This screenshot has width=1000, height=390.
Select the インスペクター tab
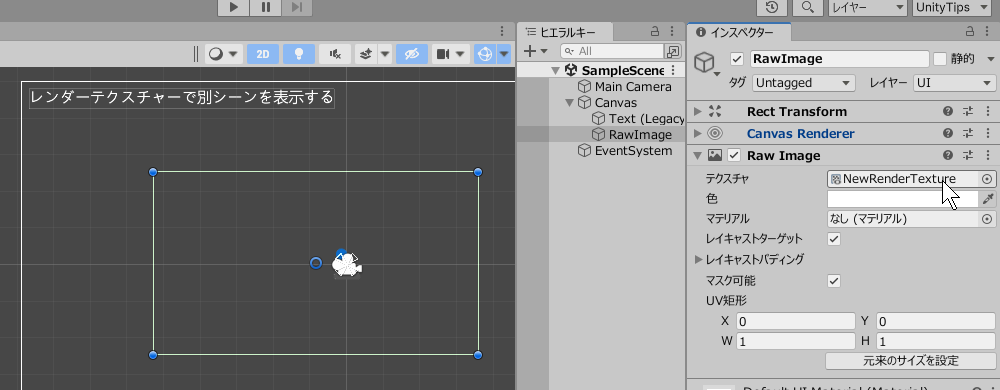click(739, 32)
